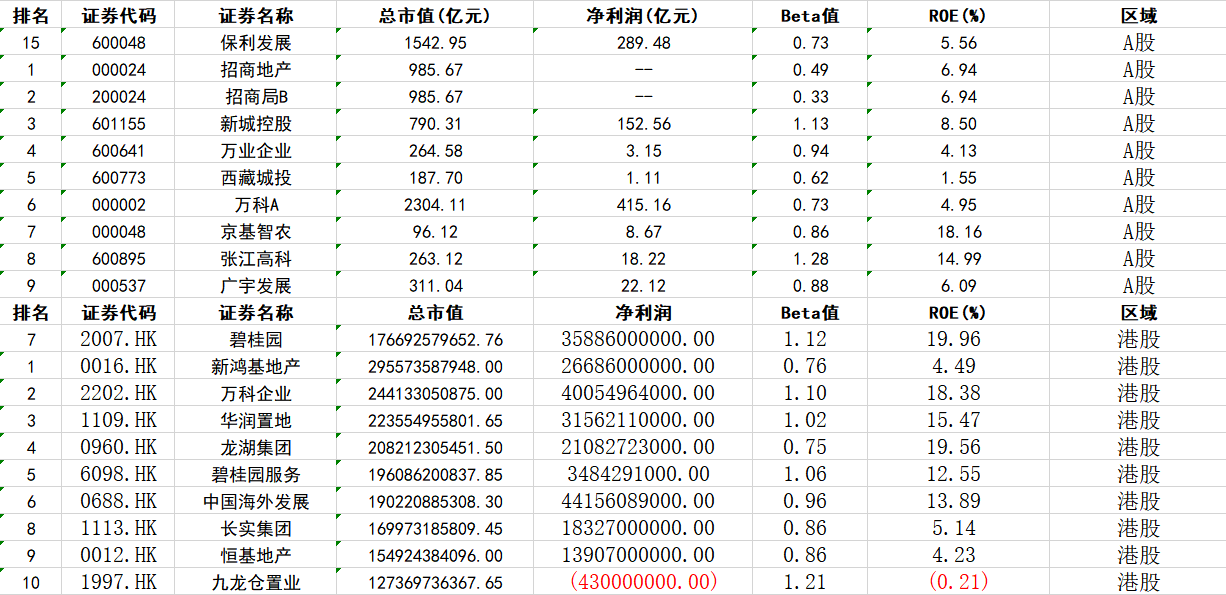
Task: Select top header 净利润(亿元)
Action: [x=643, y=15]
